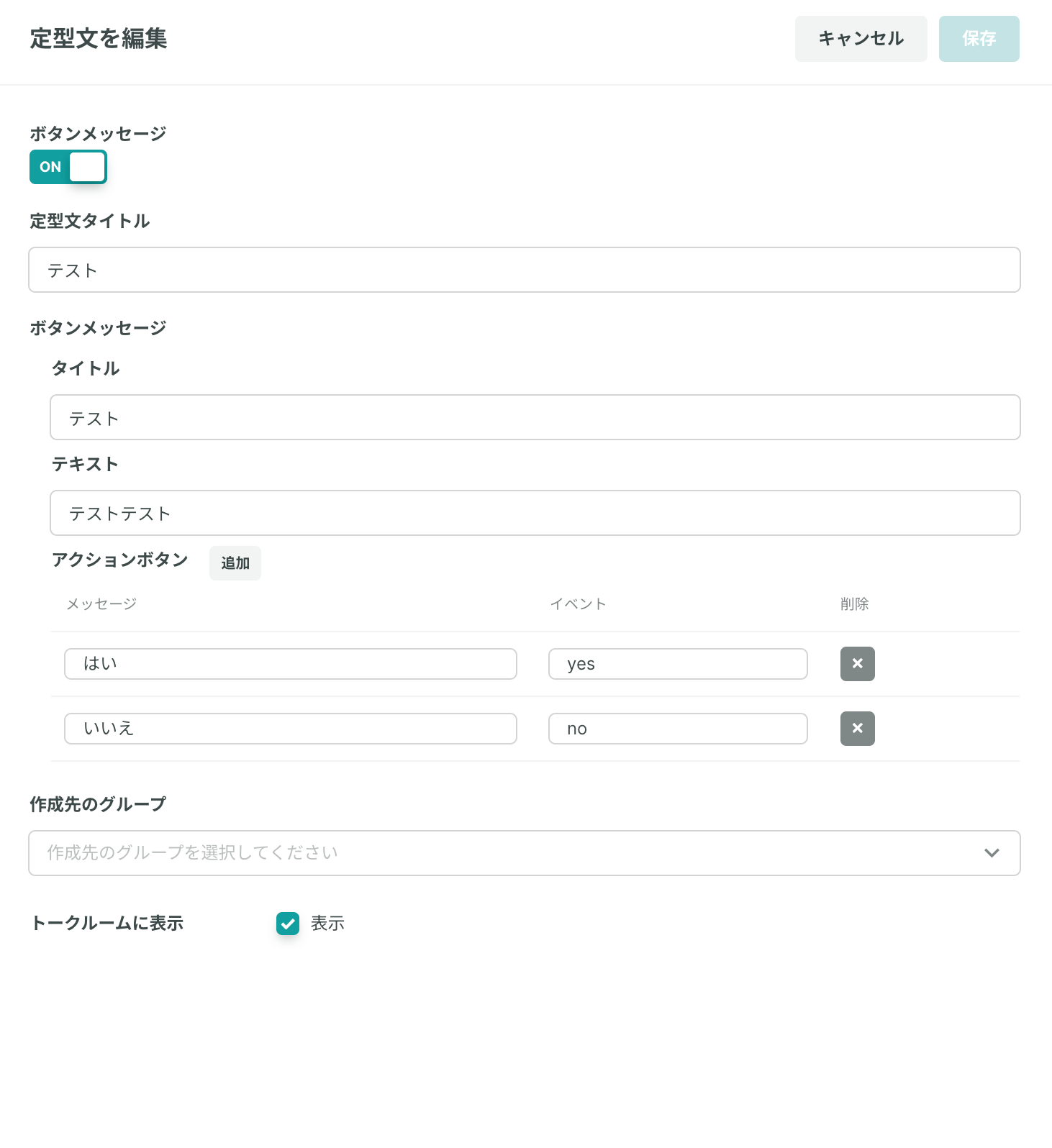1052x1148 pixels.
Task: Click the button message タイトル field
Action: pos(535,417)
